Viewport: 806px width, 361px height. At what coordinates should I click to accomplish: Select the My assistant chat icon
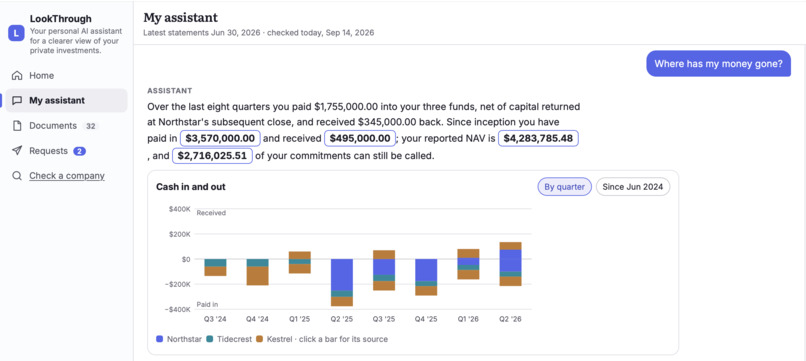pos(17,100)
